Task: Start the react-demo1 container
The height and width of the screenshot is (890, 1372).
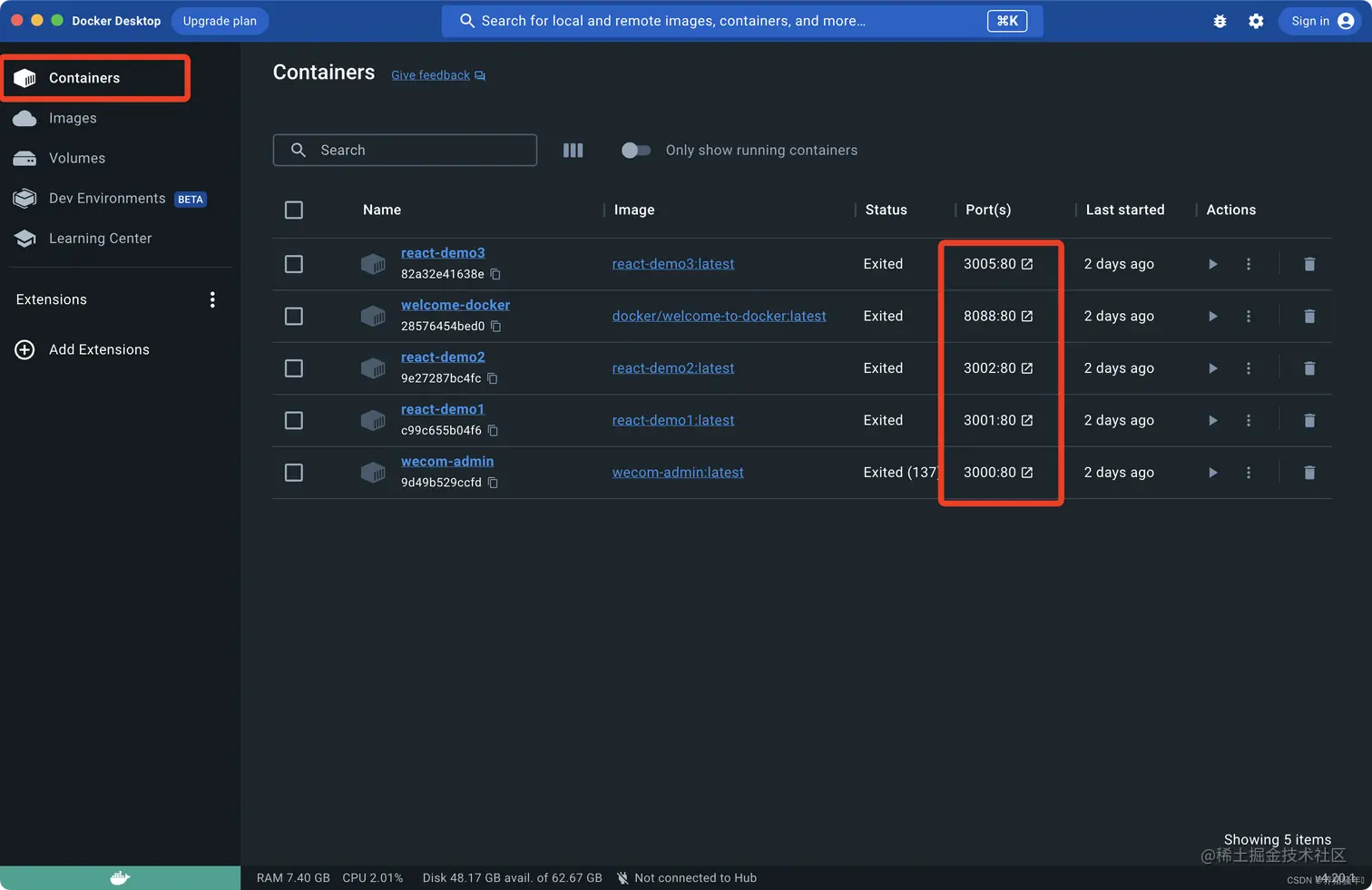Action: point(1212,421)
